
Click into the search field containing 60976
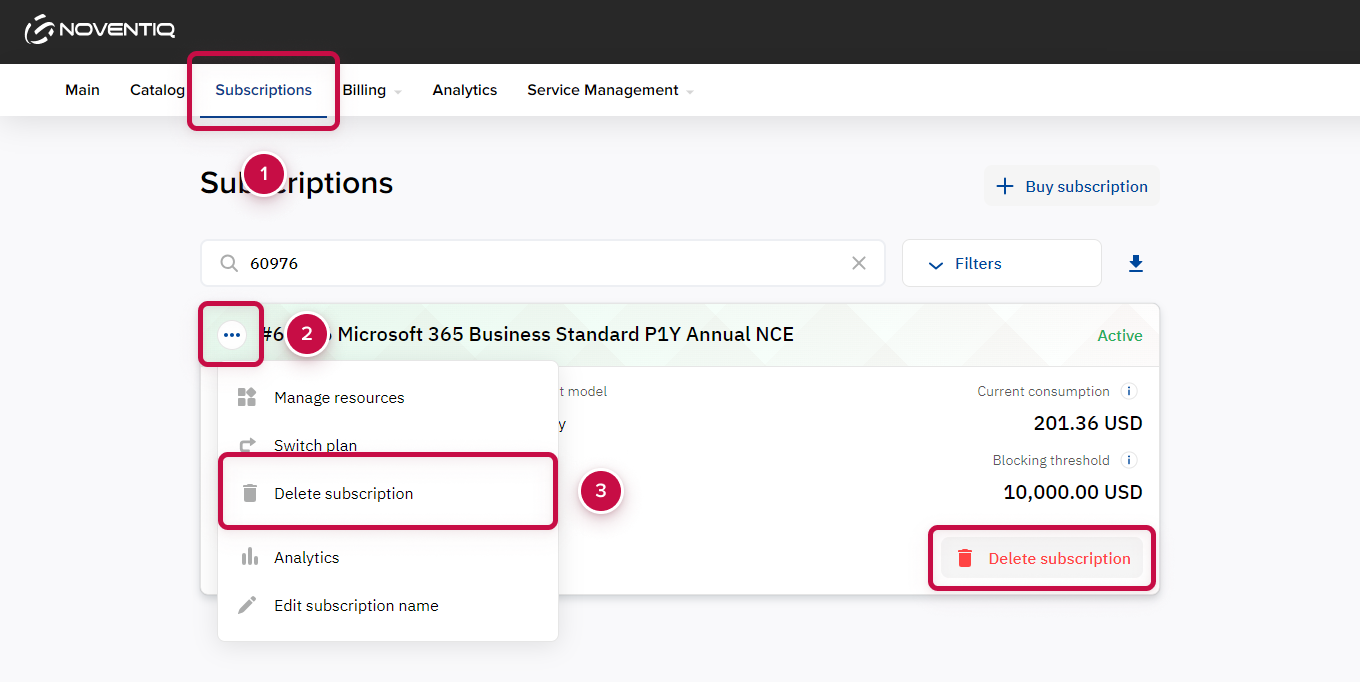tap(540, 263)
